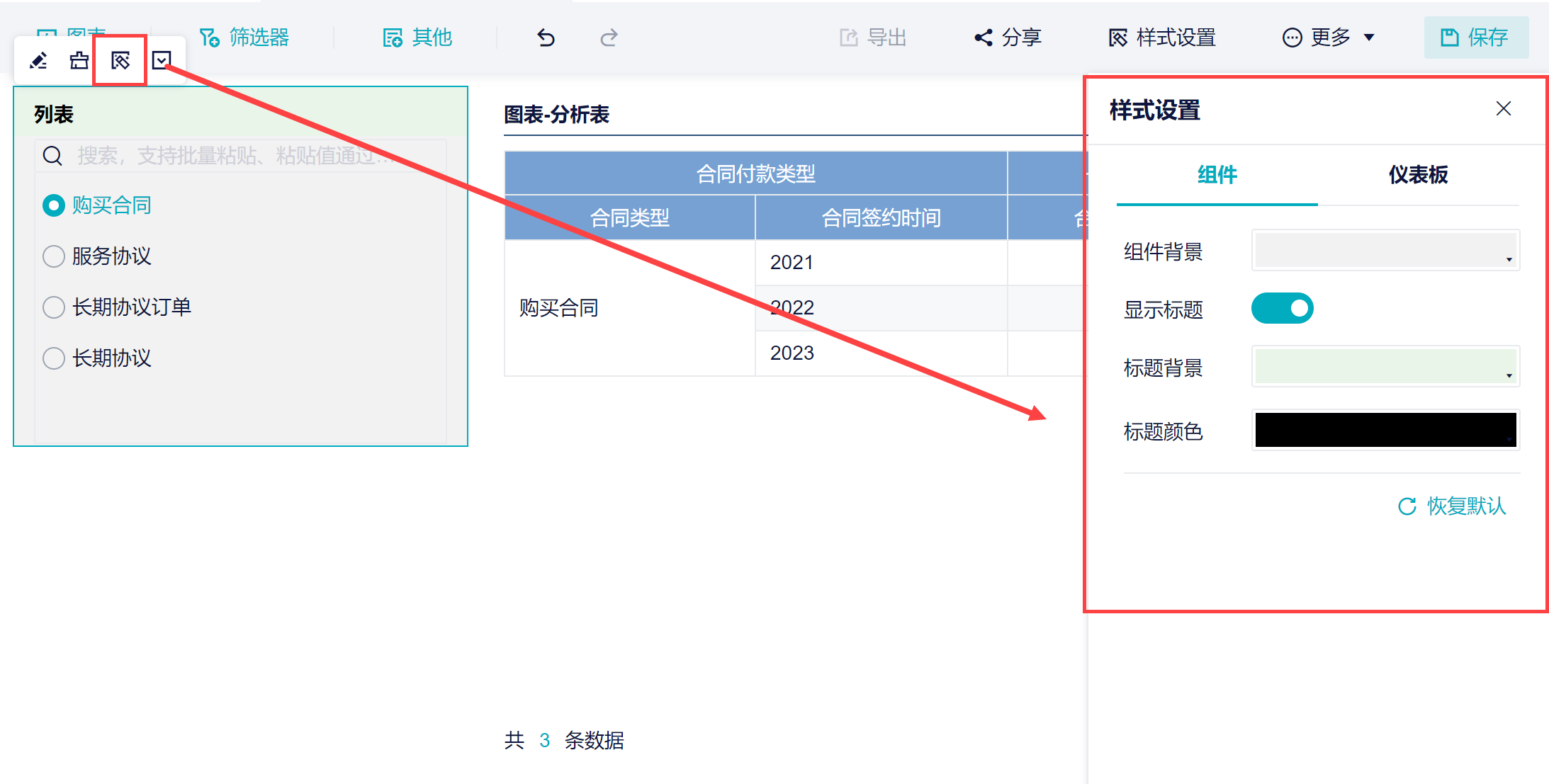Click the 分享 share icon
The height and width of the screenshot is (784, 1549).
(984, 38)
